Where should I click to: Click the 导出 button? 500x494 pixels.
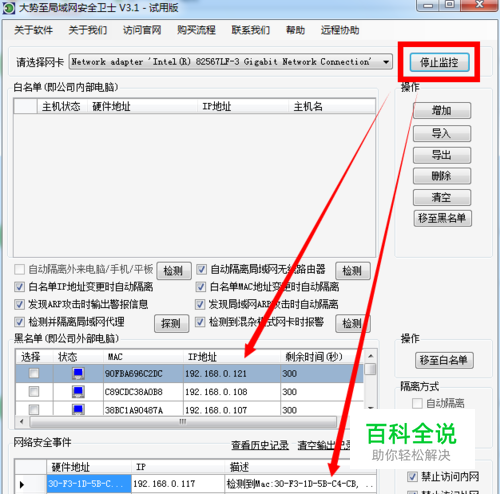point(442,155)
